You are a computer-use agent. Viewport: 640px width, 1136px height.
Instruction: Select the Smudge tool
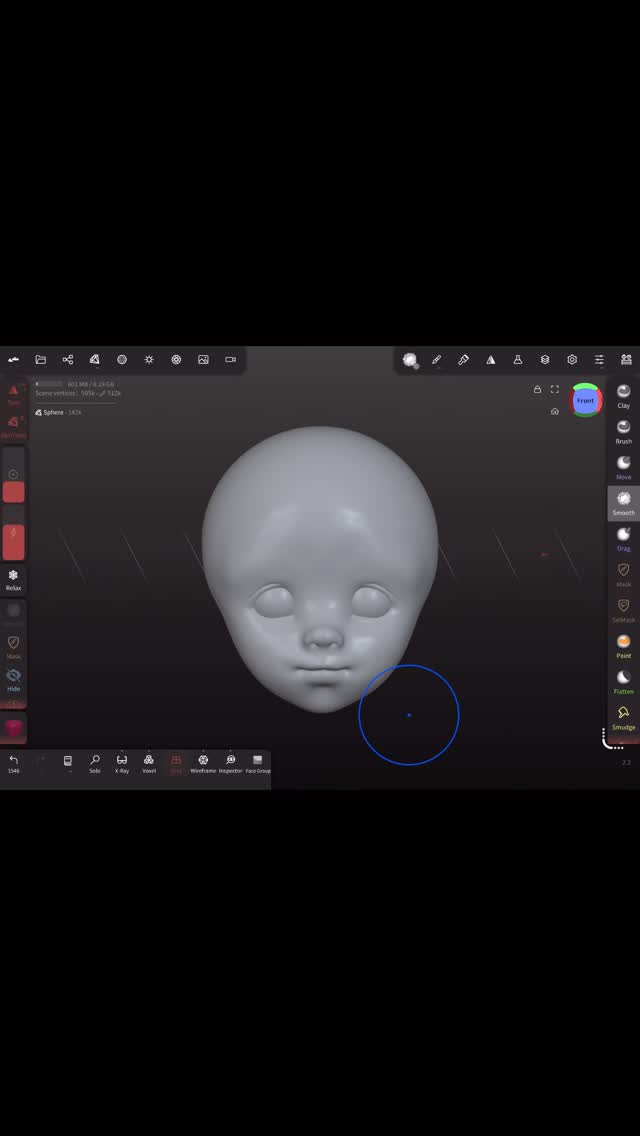pos(623,717)
